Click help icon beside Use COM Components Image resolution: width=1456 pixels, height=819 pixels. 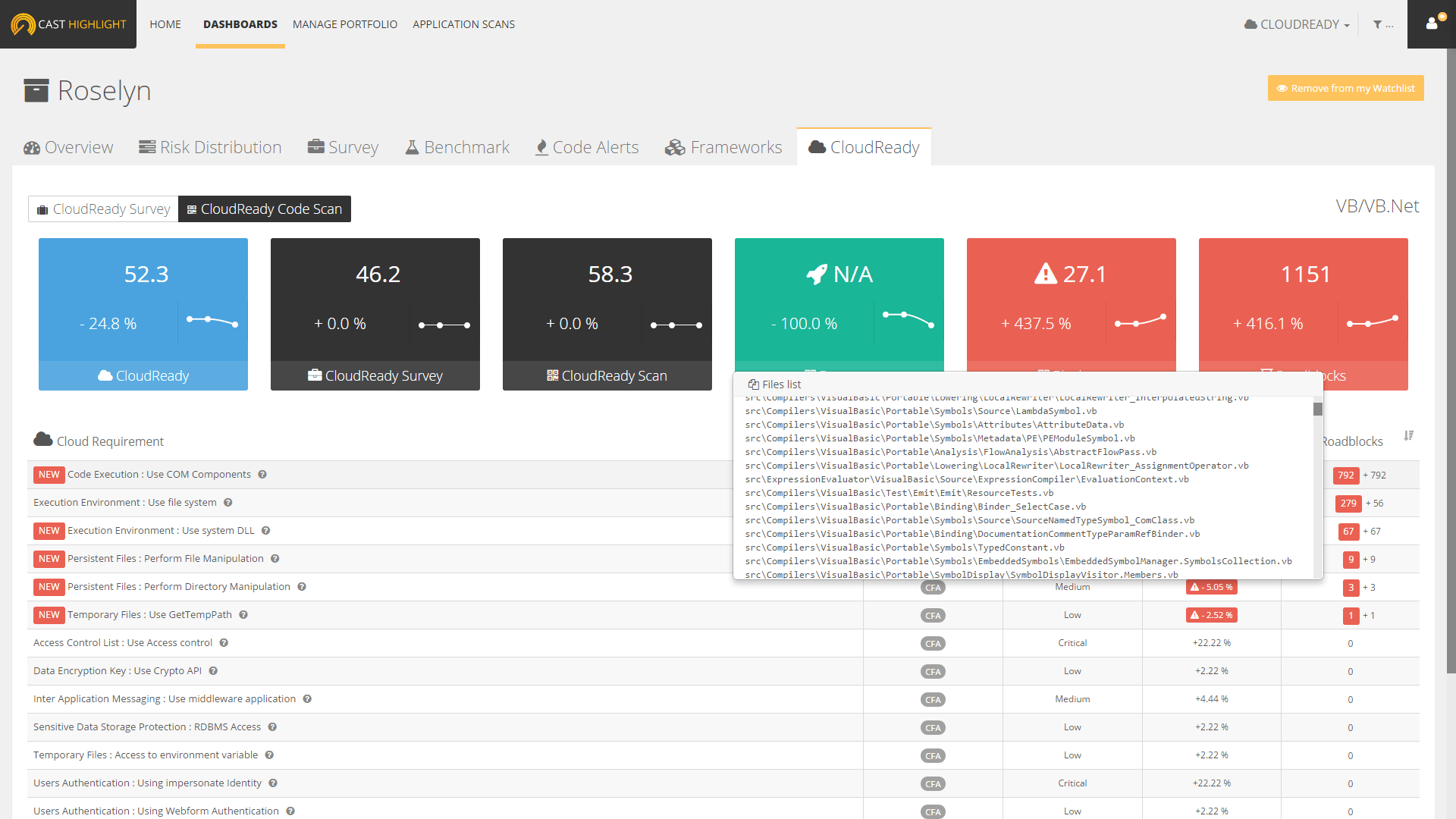coord(262,475)
